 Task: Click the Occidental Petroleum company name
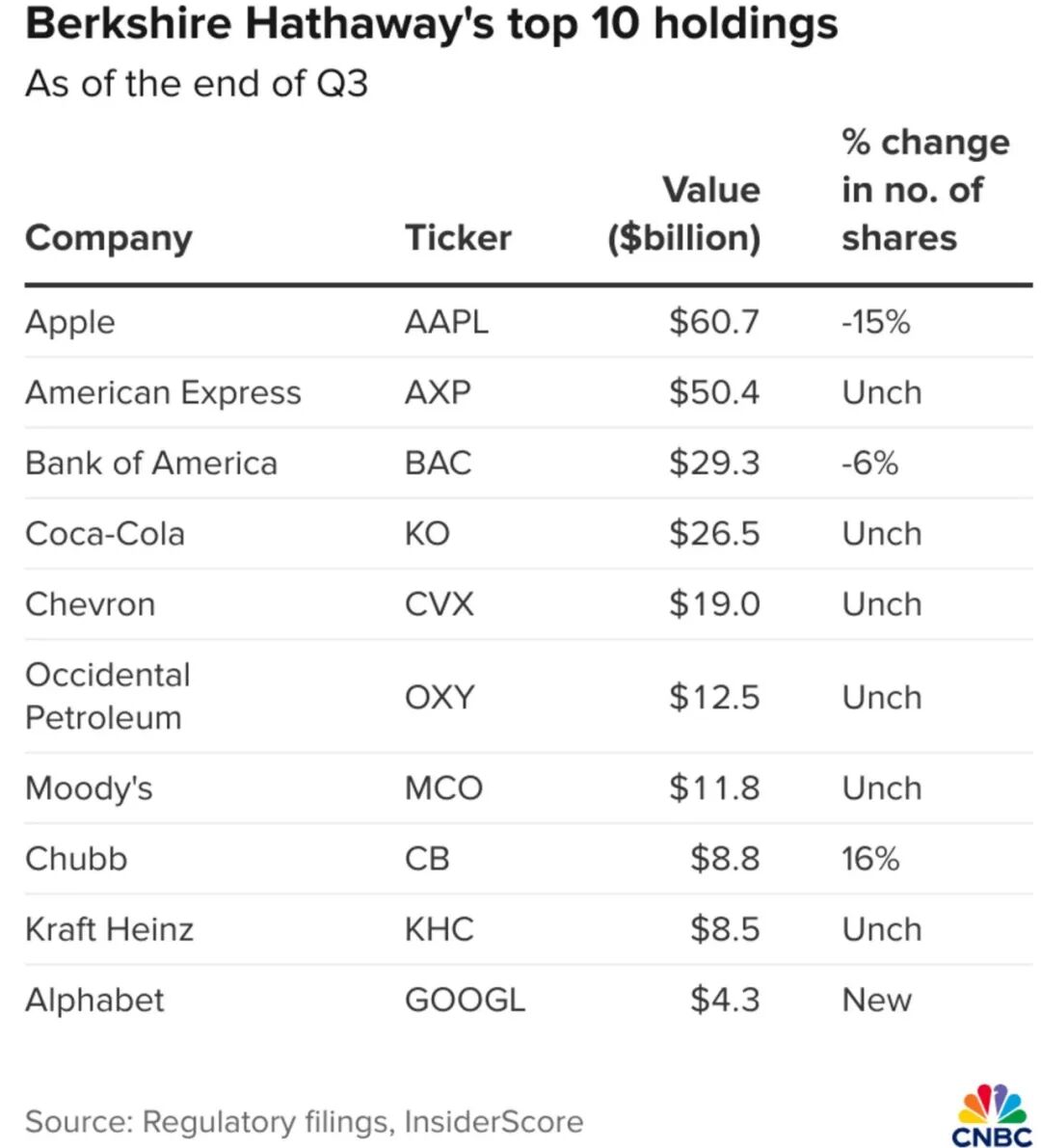108,696
